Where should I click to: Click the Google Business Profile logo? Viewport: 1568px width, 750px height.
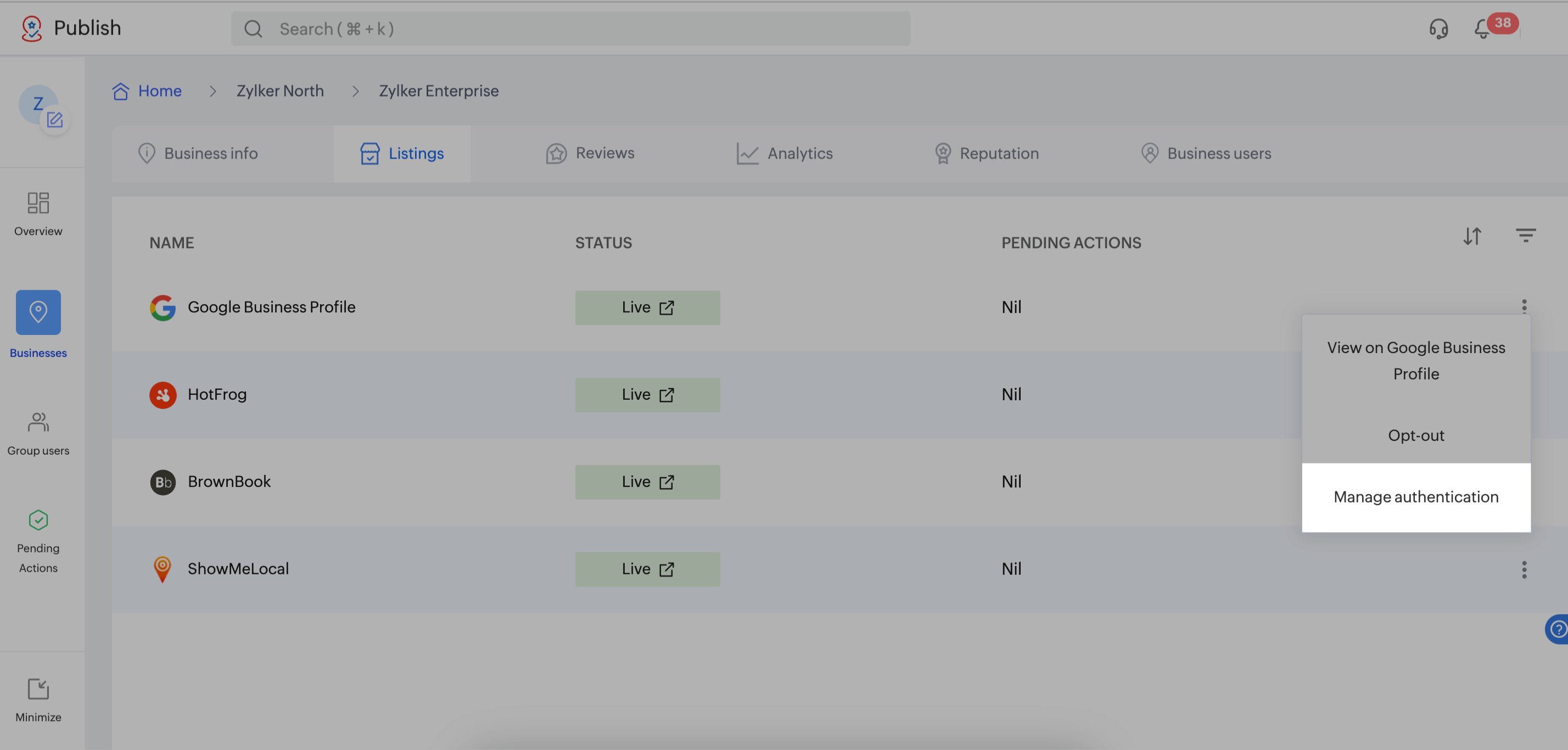tap(163, 307)
